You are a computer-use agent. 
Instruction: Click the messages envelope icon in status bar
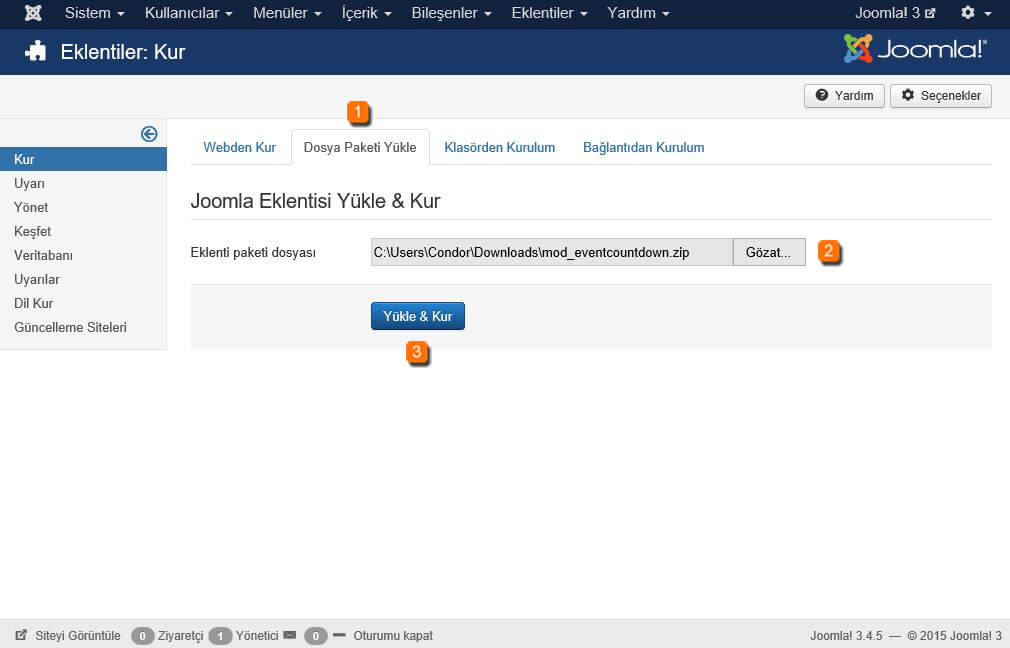click(x=290, y=635)
